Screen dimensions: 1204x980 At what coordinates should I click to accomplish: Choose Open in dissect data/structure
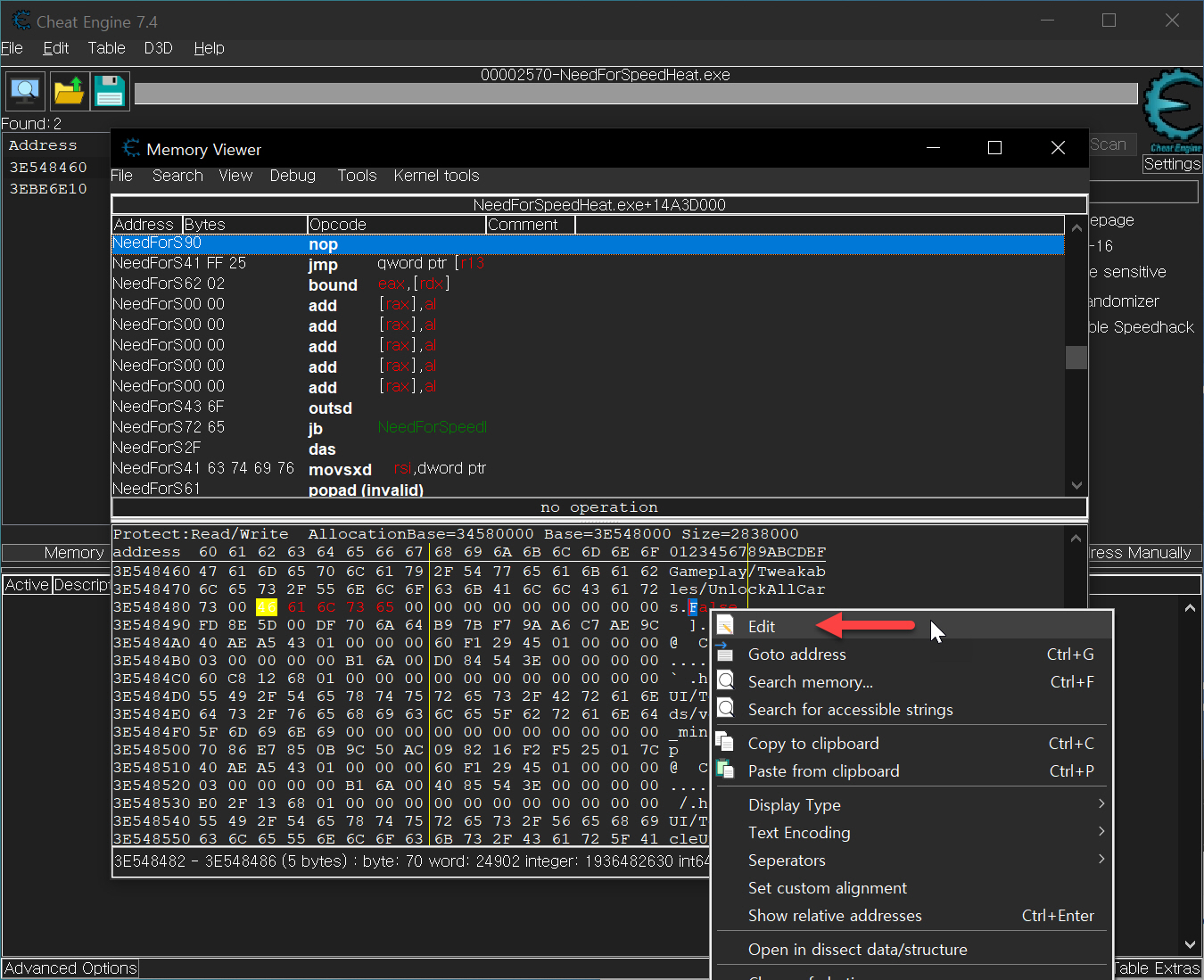(x=911, y=949)
